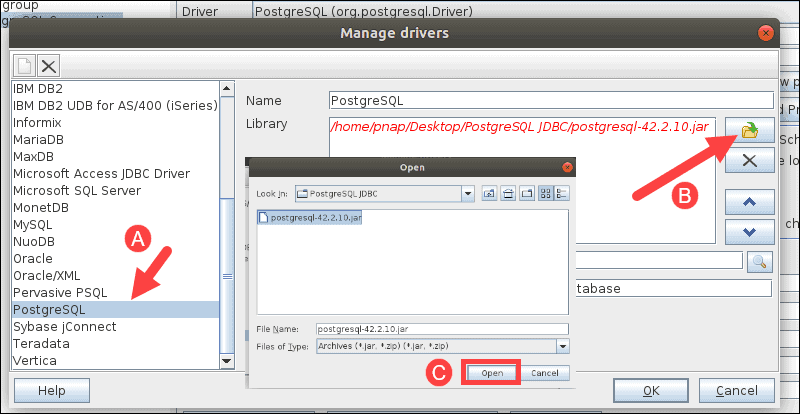Close the Open file dialog
Screen dimensions: 800x414
tap(566, 167)
